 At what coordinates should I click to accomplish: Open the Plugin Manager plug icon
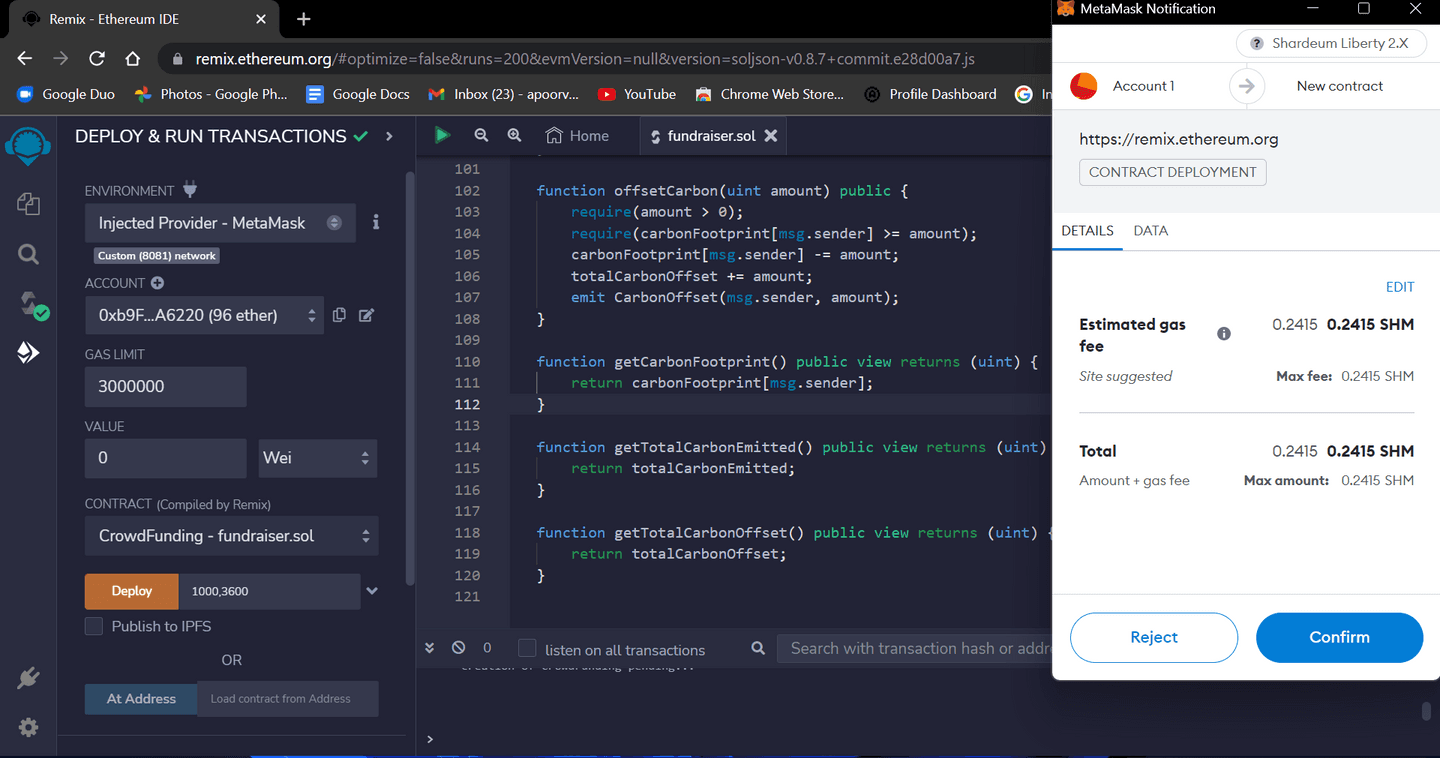pos(28,679)
